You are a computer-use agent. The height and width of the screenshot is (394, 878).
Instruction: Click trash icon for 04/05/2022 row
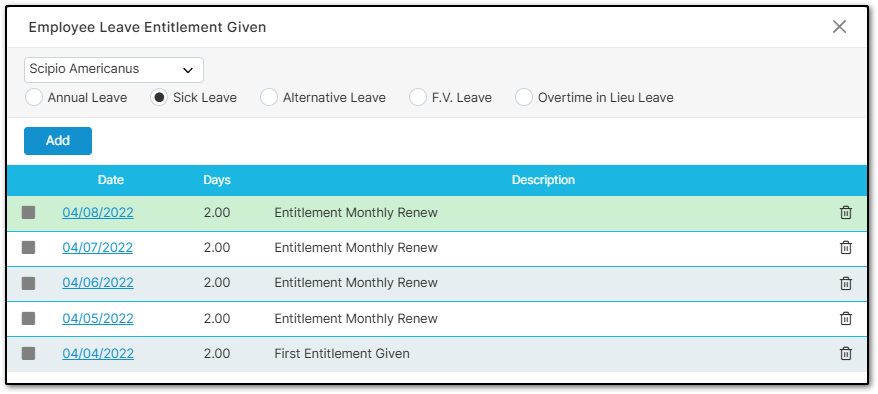[x=846, y=318]
